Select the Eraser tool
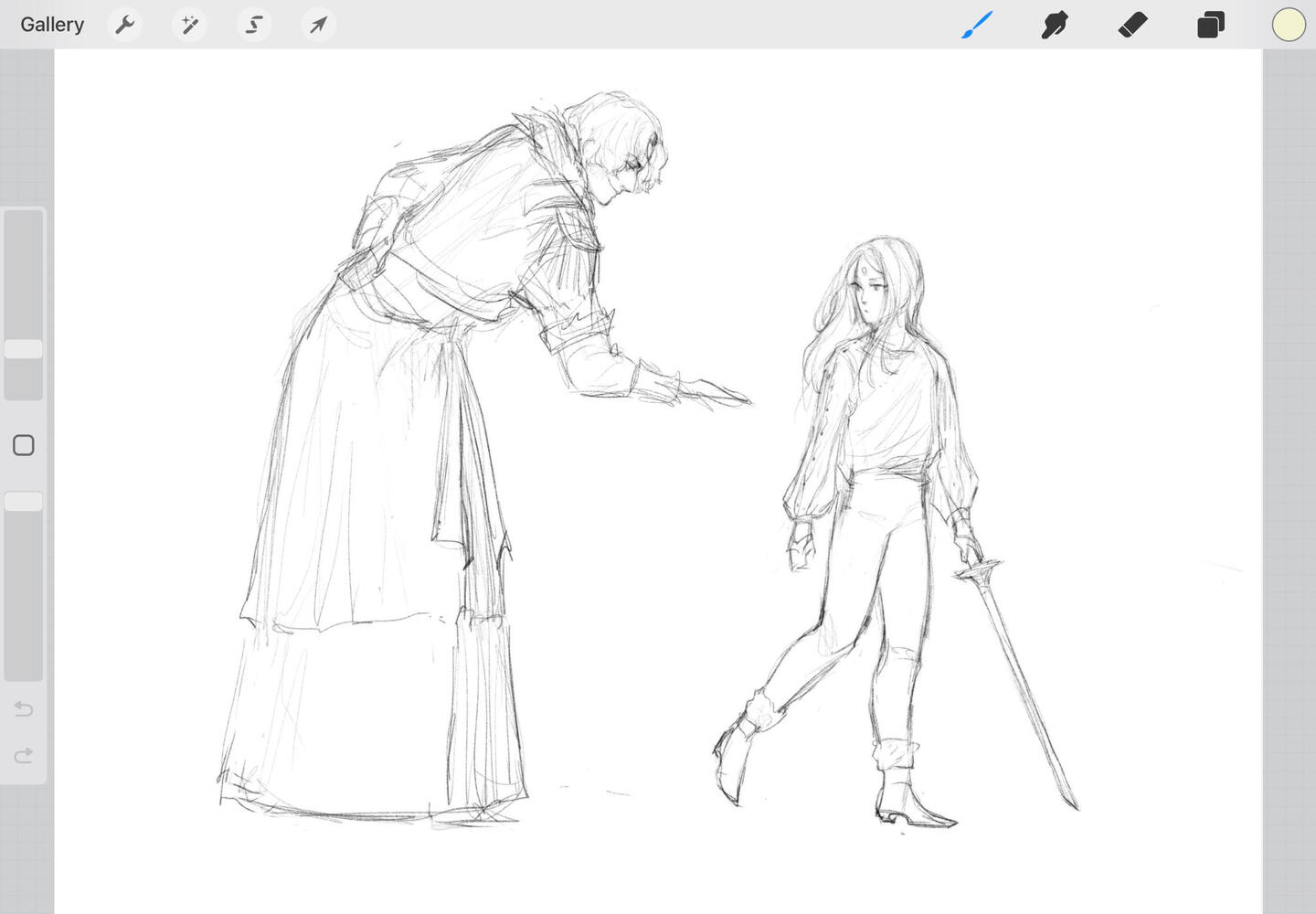 click(x=1132, y=25)
